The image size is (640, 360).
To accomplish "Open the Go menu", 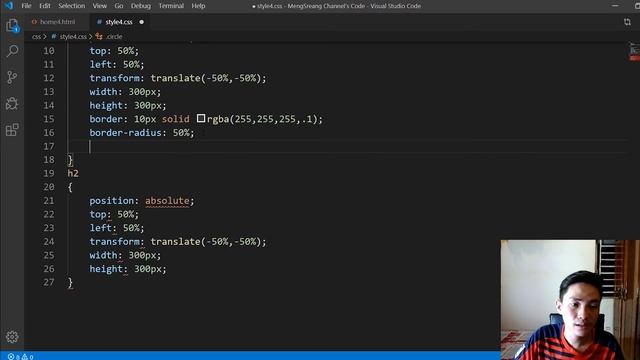I will [x=119, y=6].
